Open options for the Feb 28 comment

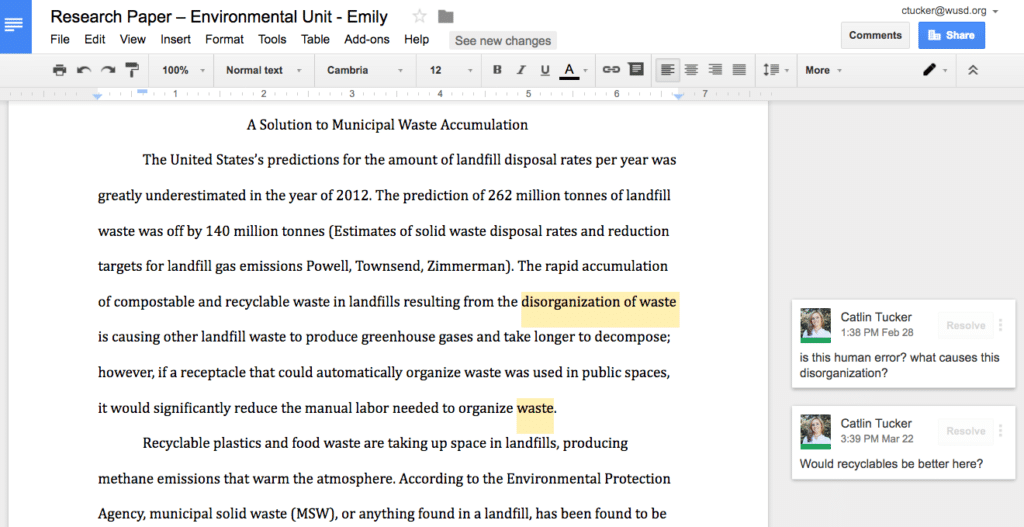pyautogui.click(x=1000, y=325)
